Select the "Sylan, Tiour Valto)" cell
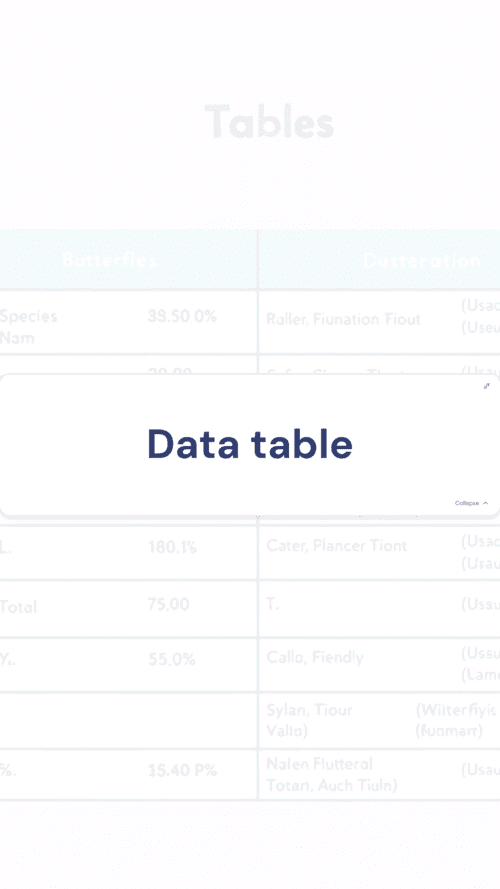Viewport: 500px width, 889px height. tap(310, 720)
